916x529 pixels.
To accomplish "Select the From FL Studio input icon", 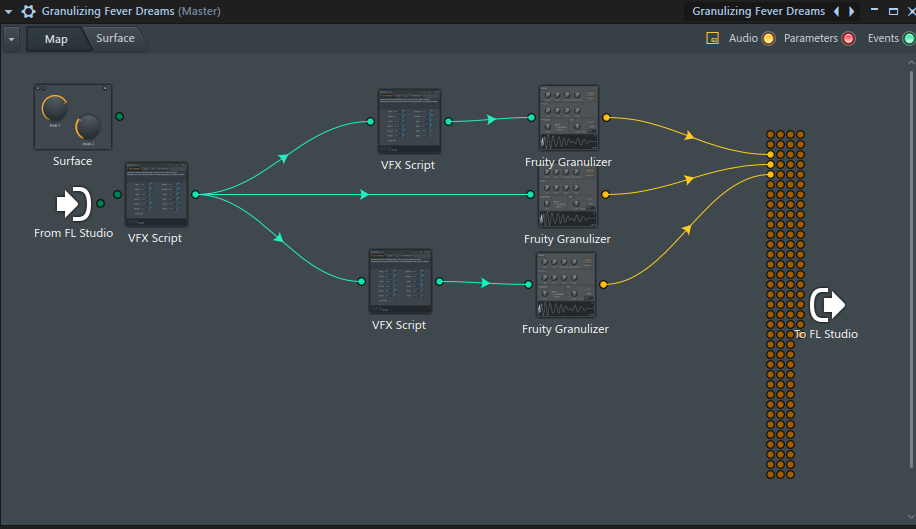I will 73,204.
